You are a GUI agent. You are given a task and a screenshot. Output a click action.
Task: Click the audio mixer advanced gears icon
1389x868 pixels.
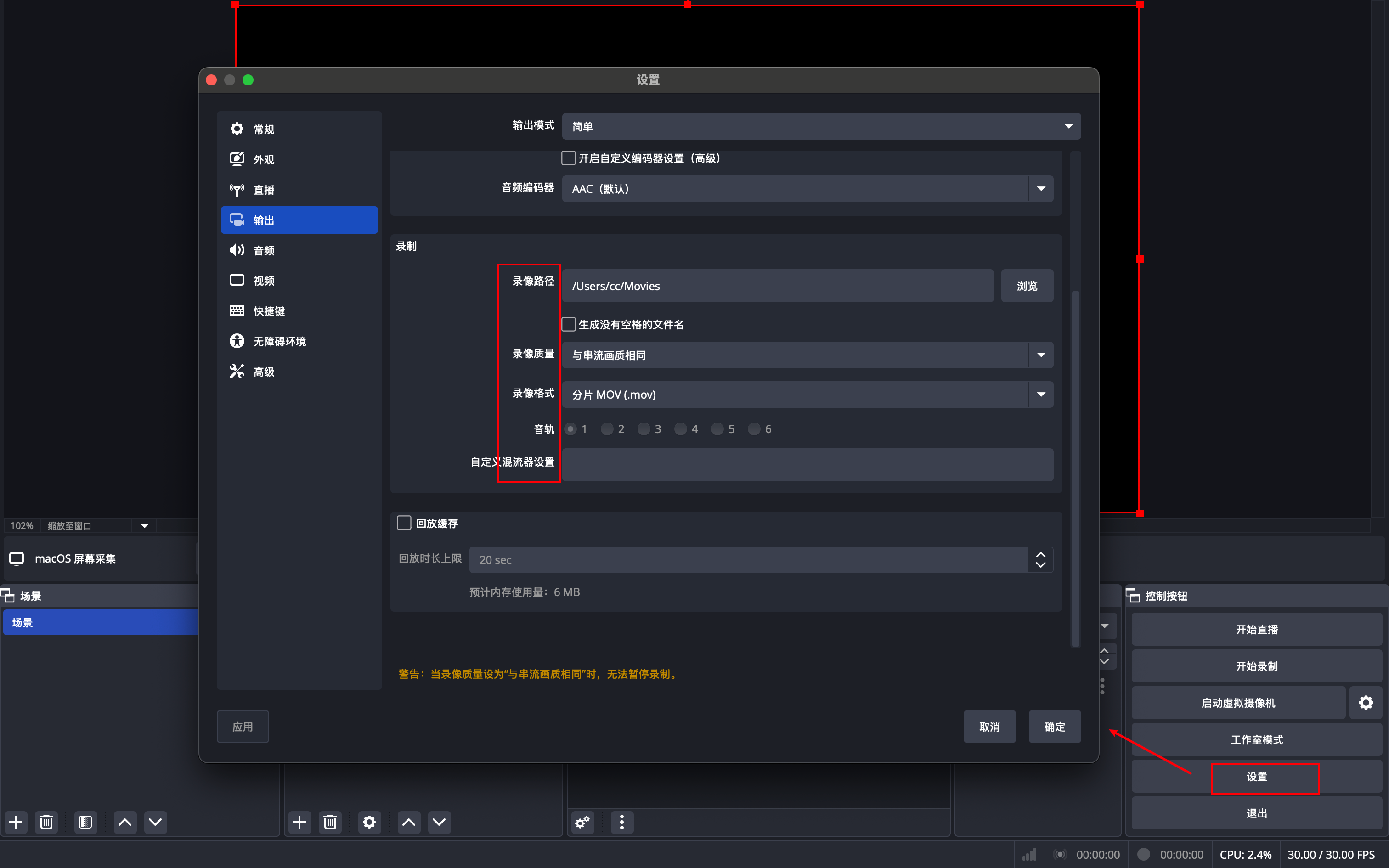pos(582,822)
